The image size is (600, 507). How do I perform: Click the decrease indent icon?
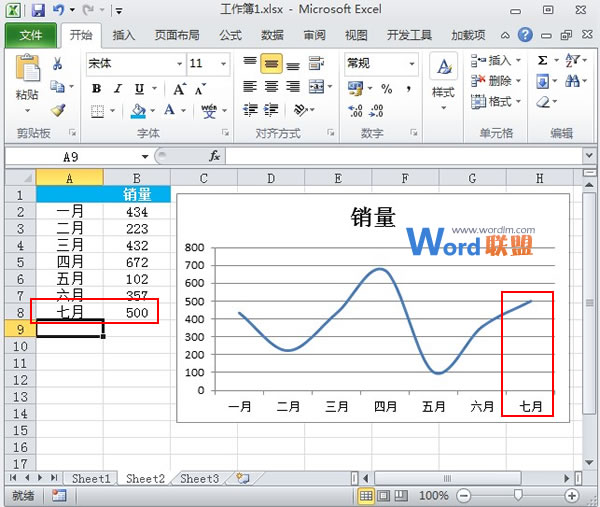pos(250,110)
